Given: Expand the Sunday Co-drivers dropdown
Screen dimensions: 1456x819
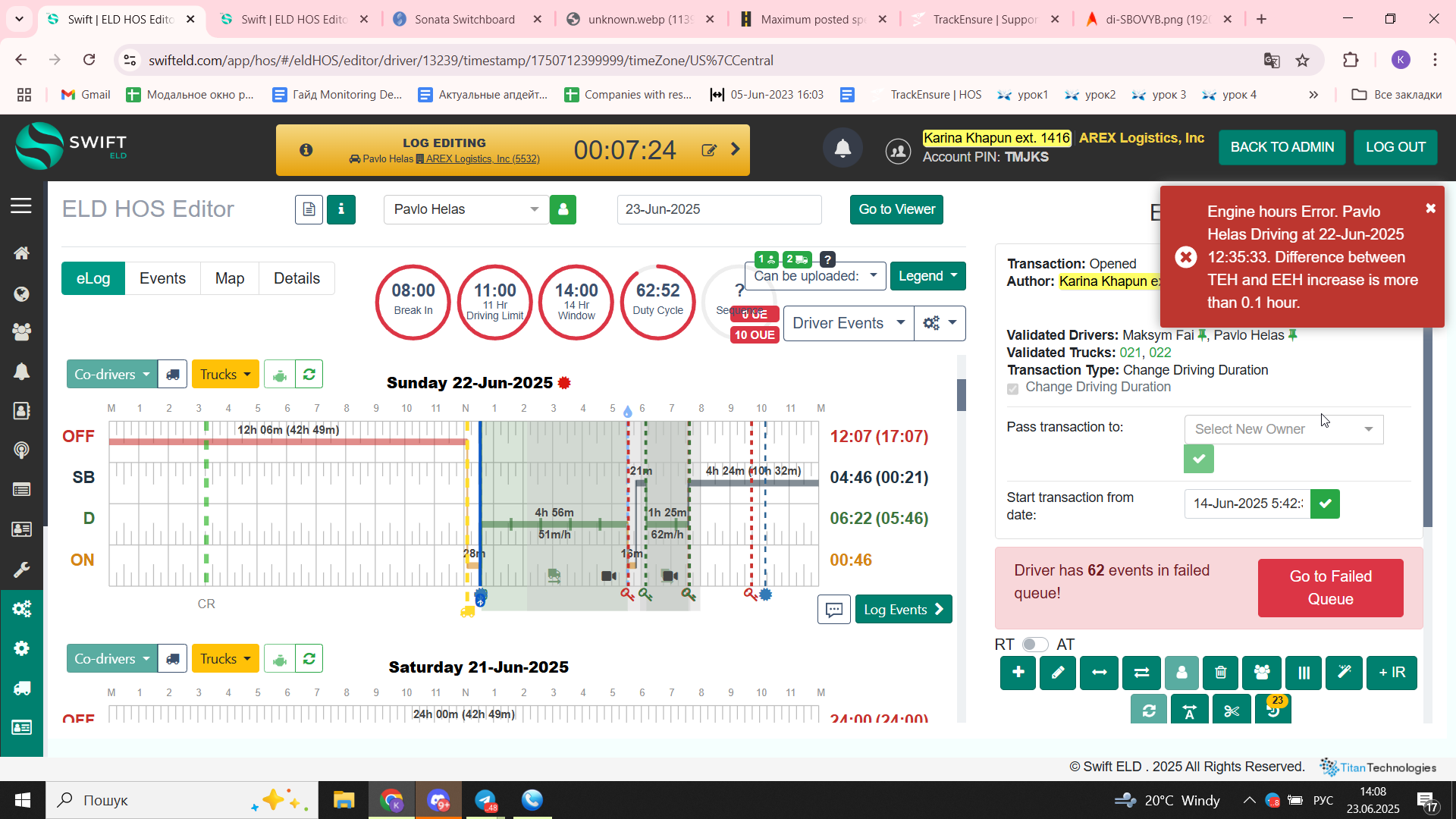Looking at the screenshot, I should point(112,375).
